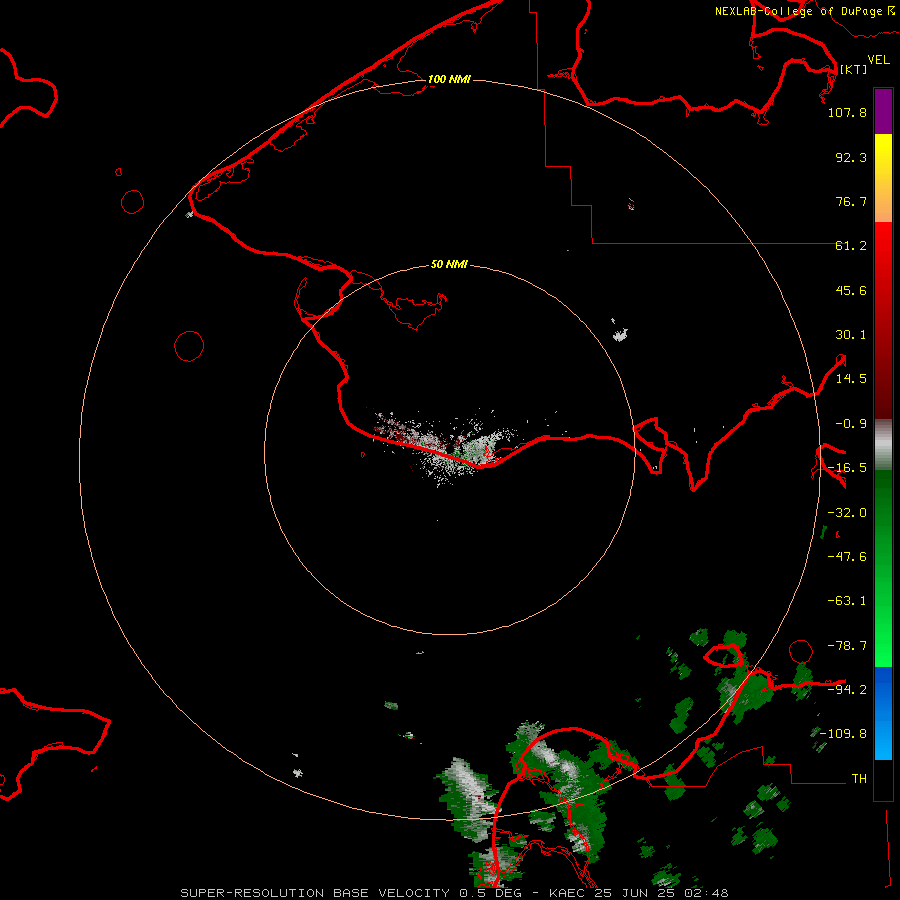Click the VEL legend heading
The width and height of the screenshot is (900, 900).
[x=878, y=60]
